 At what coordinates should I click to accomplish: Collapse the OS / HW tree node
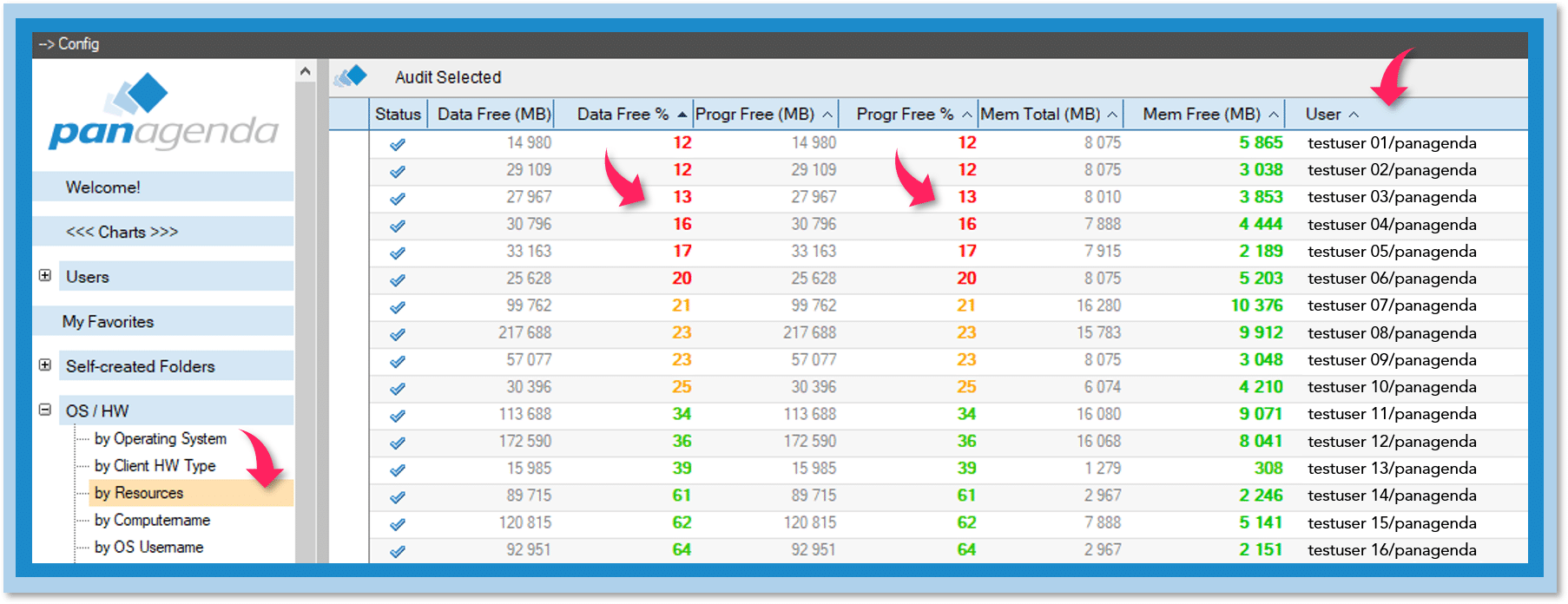pos(45,410)
